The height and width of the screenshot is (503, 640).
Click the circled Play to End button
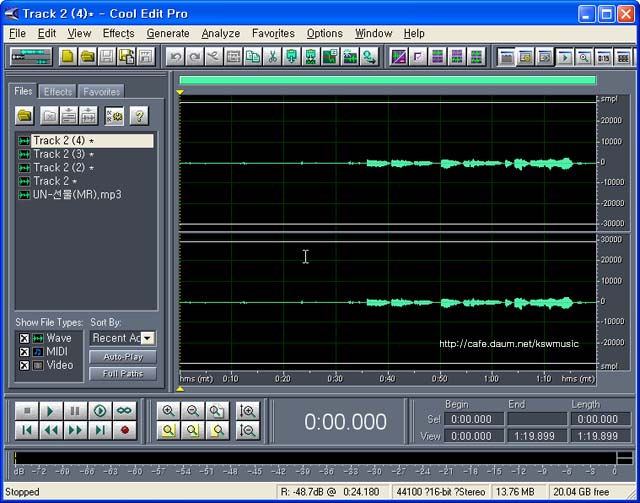coord(100,411)
